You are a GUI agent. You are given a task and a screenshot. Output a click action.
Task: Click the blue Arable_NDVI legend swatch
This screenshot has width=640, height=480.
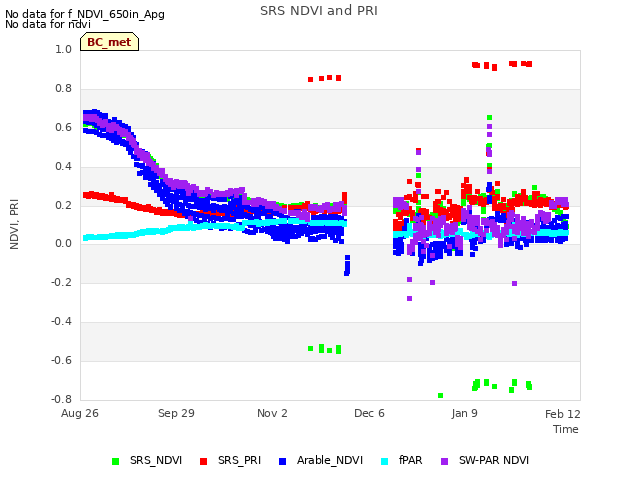tap(282, 461)
